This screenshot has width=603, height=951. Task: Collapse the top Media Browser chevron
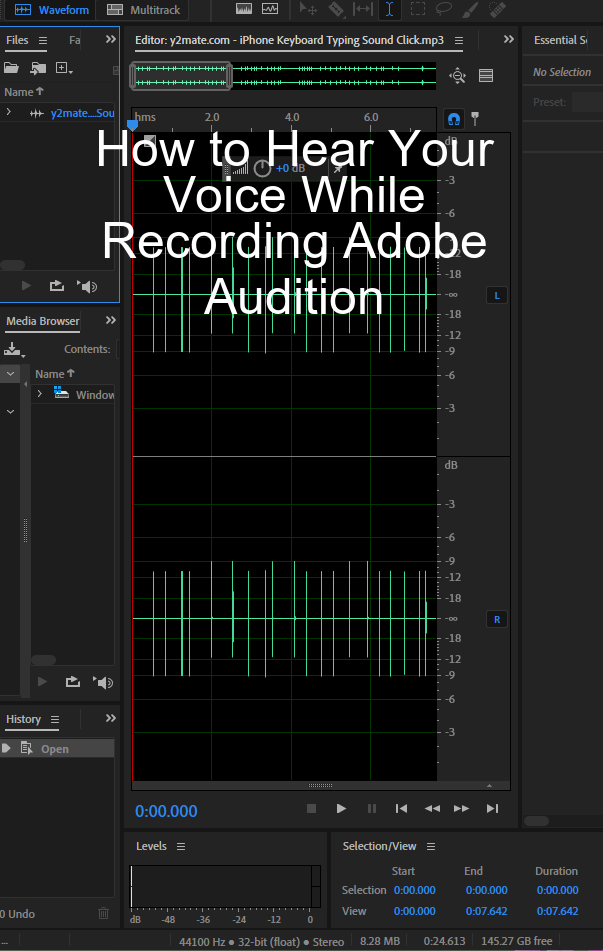pyautogui.click(x=10, y=374)
